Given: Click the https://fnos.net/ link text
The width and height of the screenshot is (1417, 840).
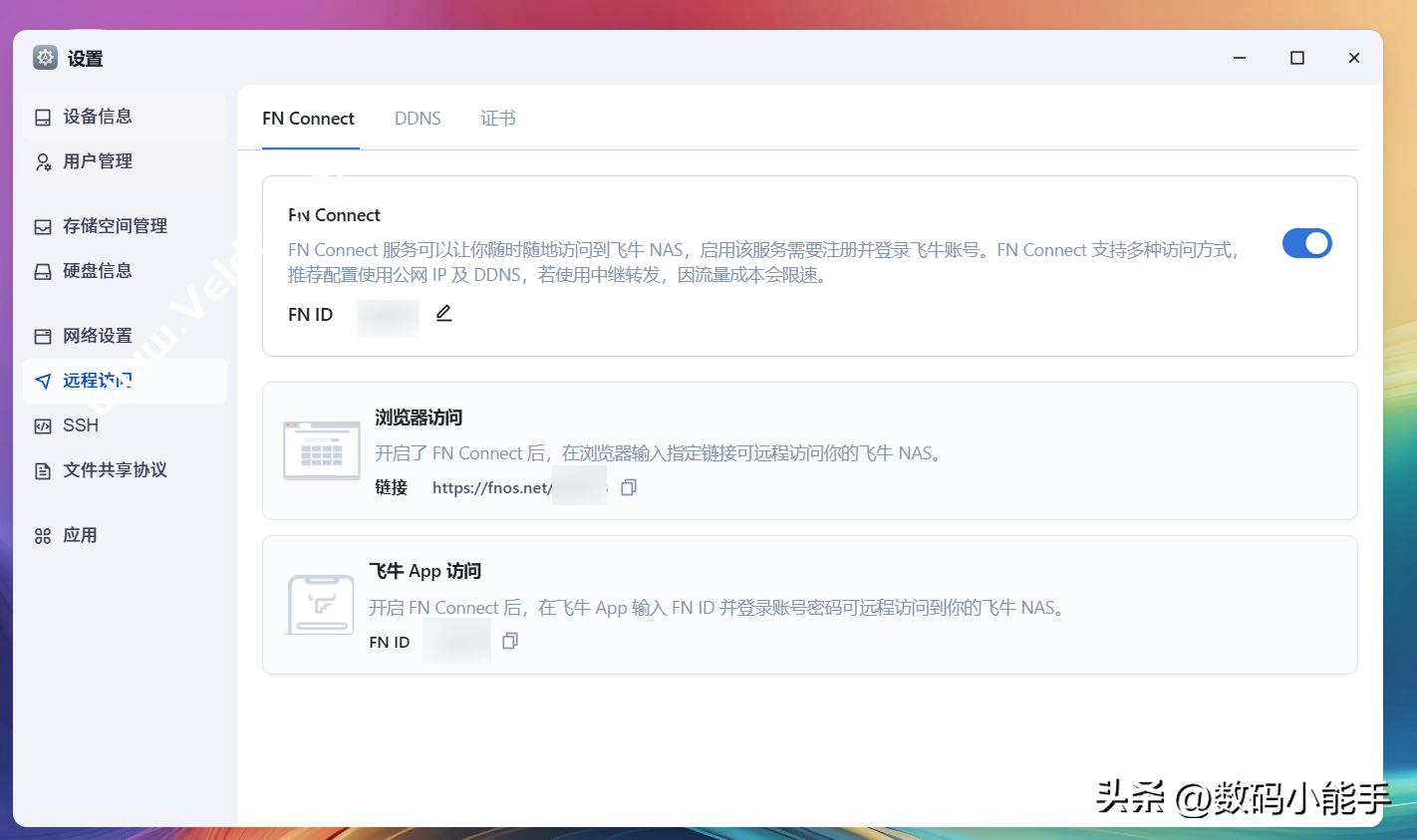Looking at the screenshot, I should [x=492, y=487].
